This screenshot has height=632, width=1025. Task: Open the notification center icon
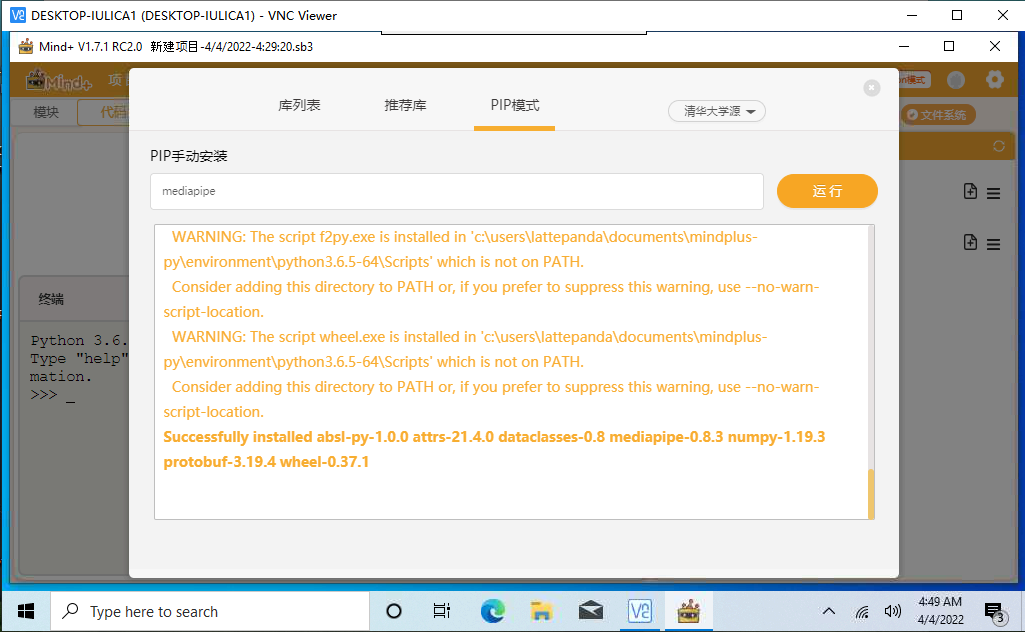pos(995,612)
